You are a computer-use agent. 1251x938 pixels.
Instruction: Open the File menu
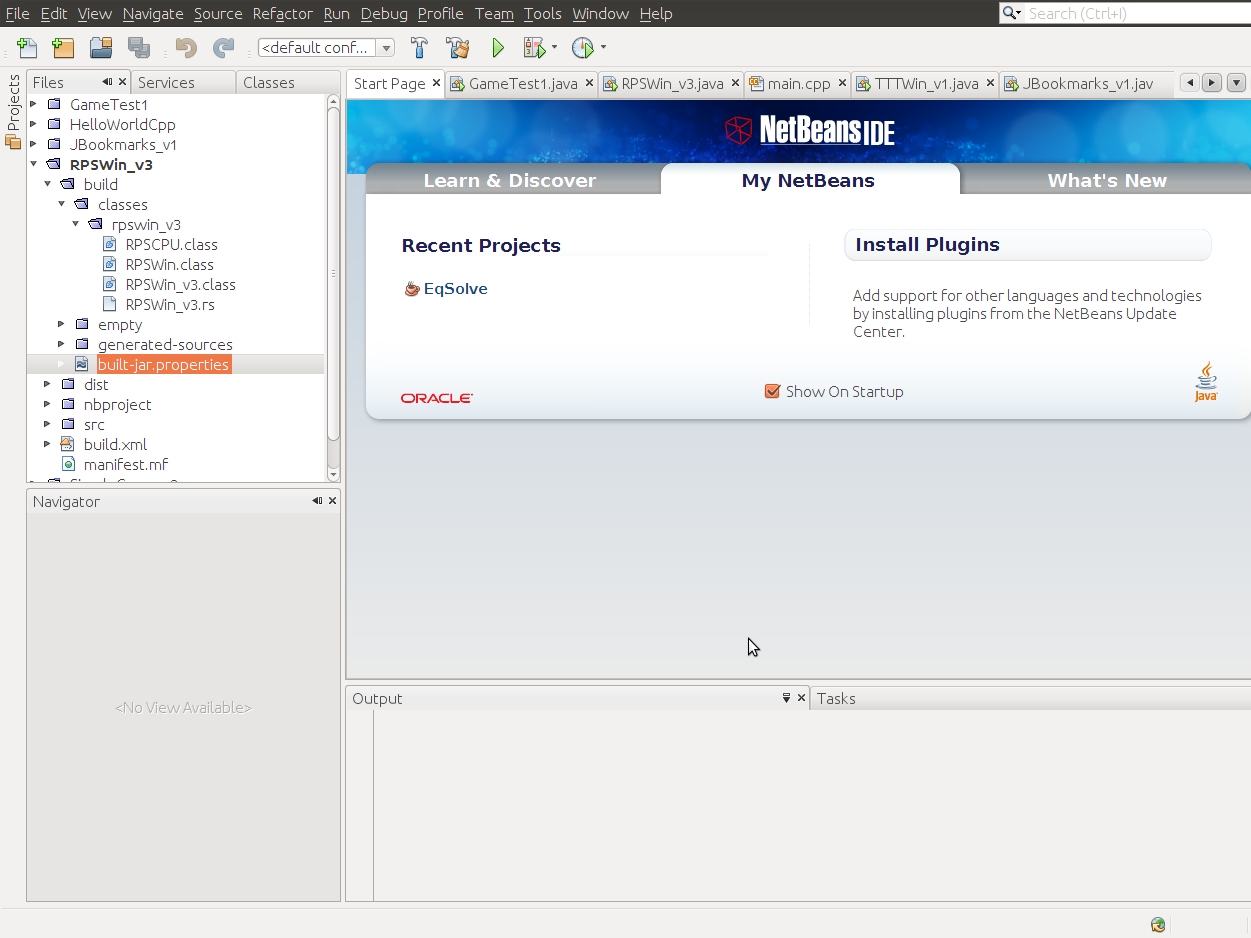point(17,13)
